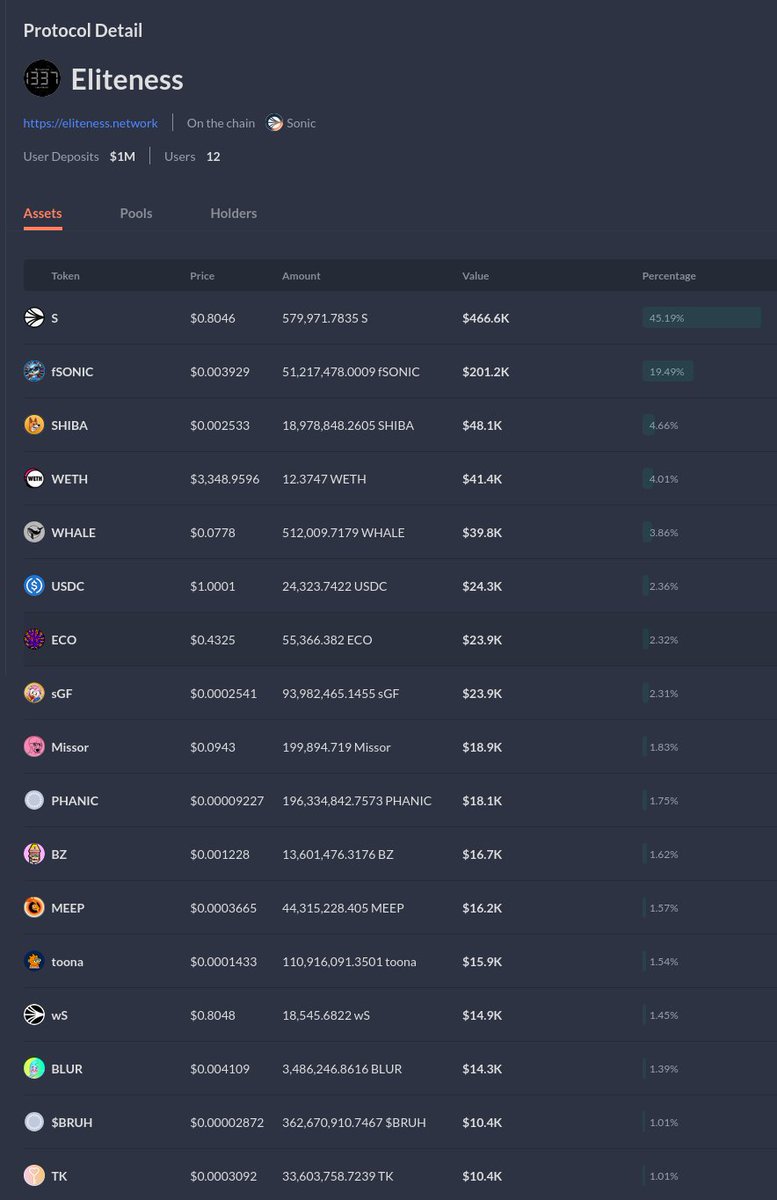Click the sGF token icon
This screenshot has height=1200, width=777.
pos(34,694)
